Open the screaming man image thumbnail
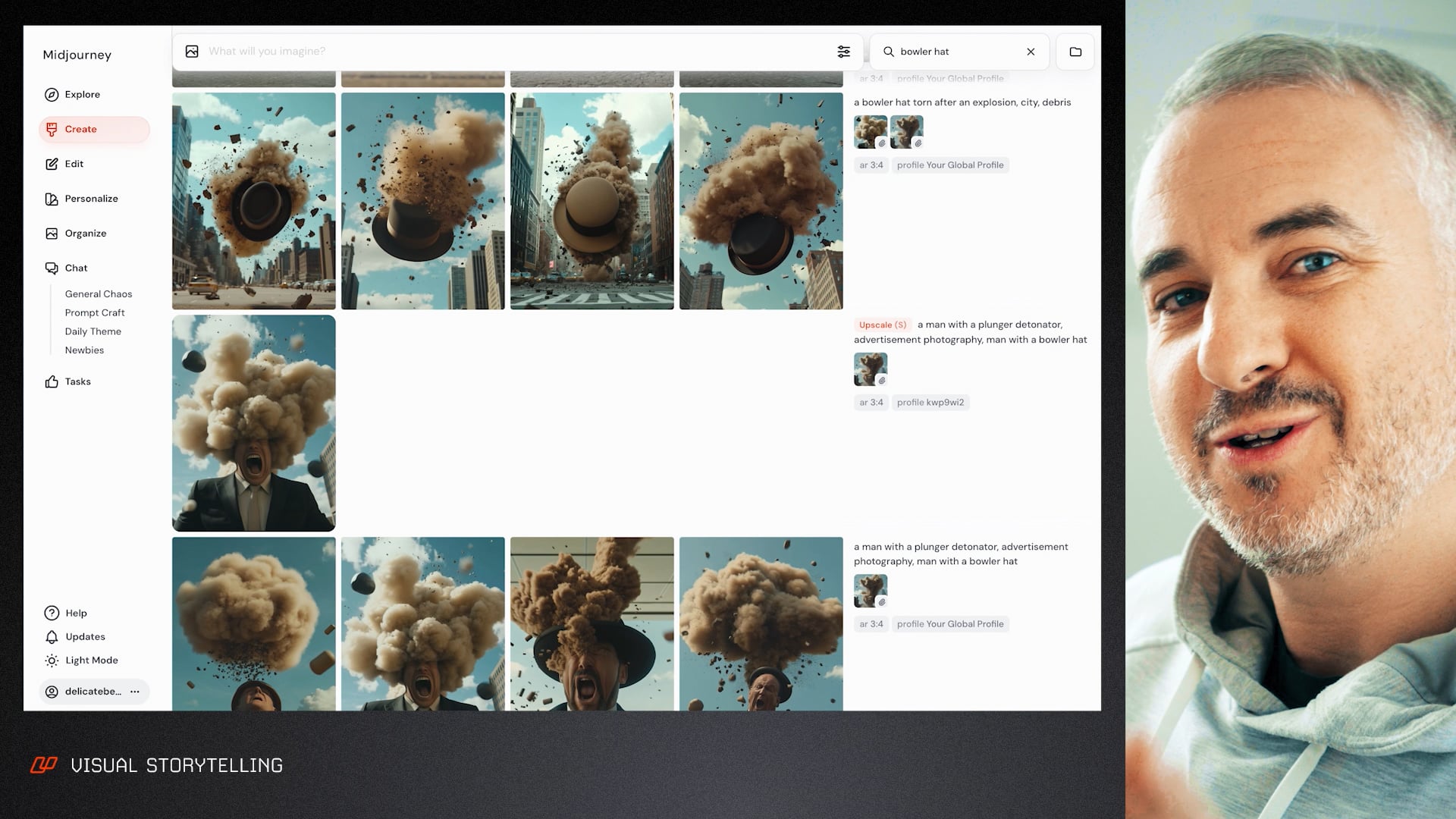 253,422
